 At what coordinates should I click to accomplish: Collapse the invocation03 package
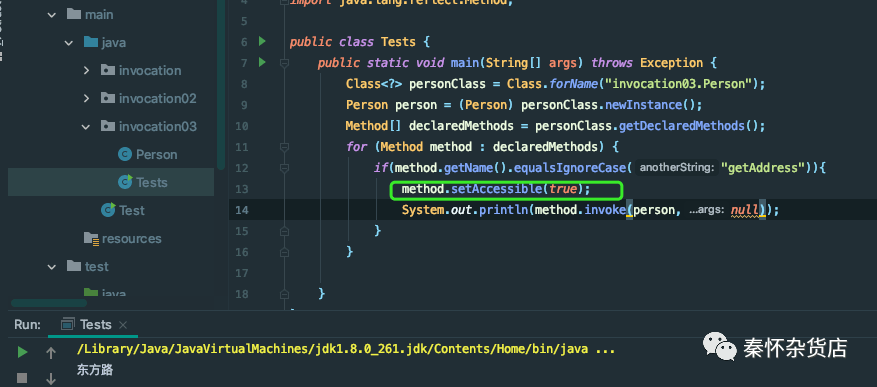86,127
